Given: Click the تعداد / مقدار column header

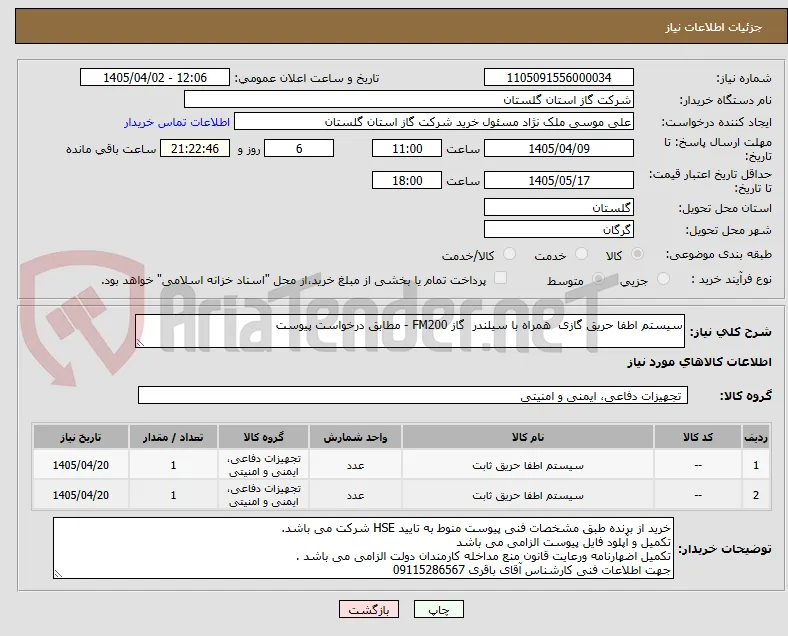Looking at the screenshot, I should point(173,437).
